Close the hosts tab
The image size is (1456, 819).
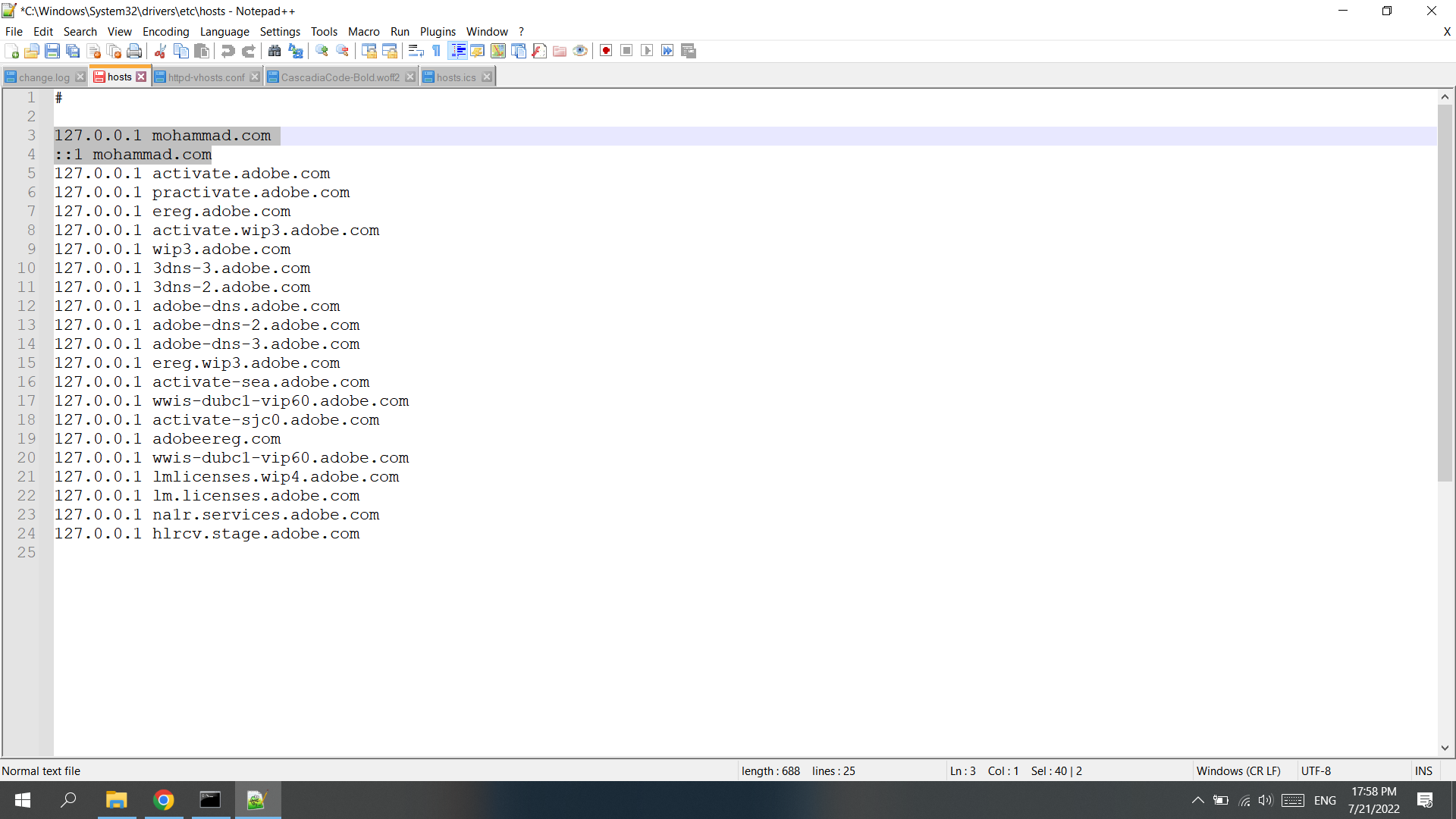point(141,77)
